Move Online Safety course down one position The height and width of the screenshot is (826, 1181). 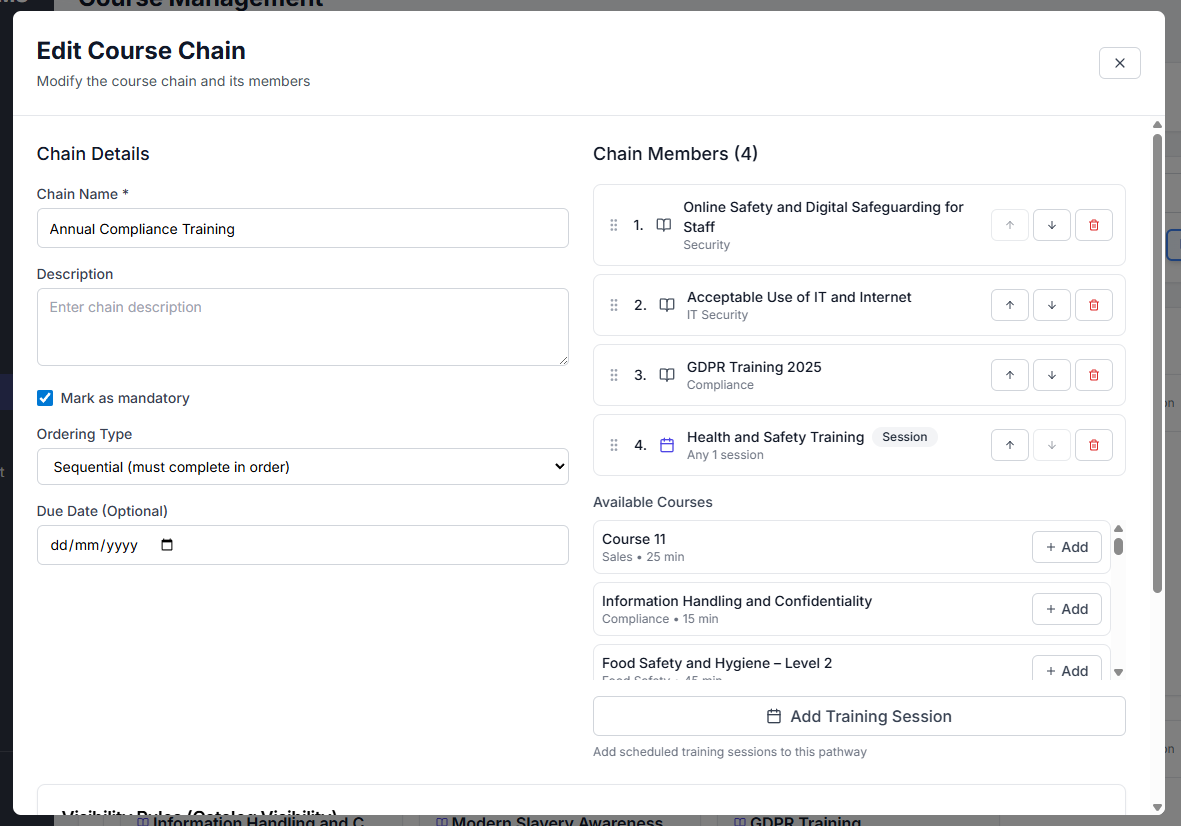point(1051,225)
